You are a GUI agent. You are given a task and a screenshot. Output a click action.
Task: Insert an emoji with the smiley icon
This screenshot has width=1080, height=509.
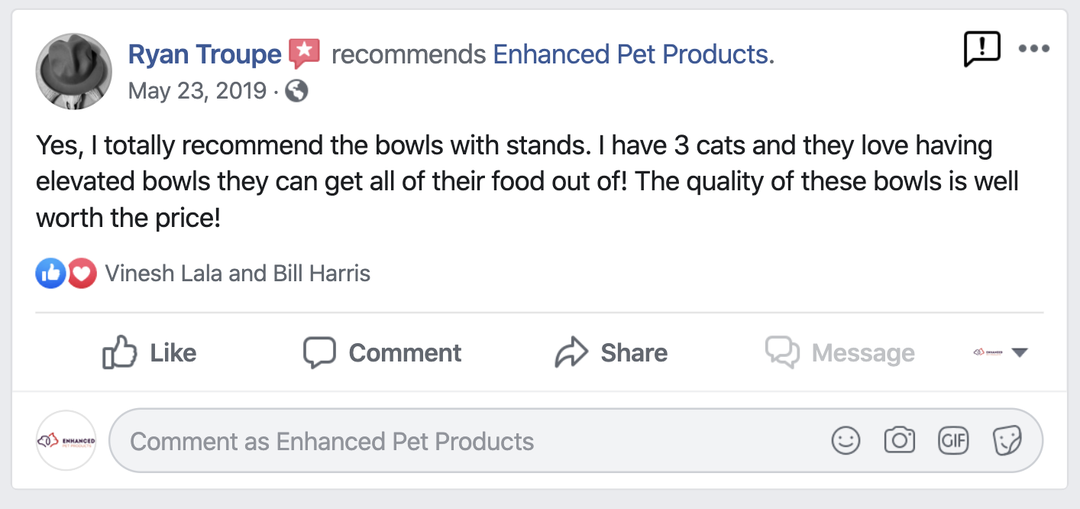846,441
